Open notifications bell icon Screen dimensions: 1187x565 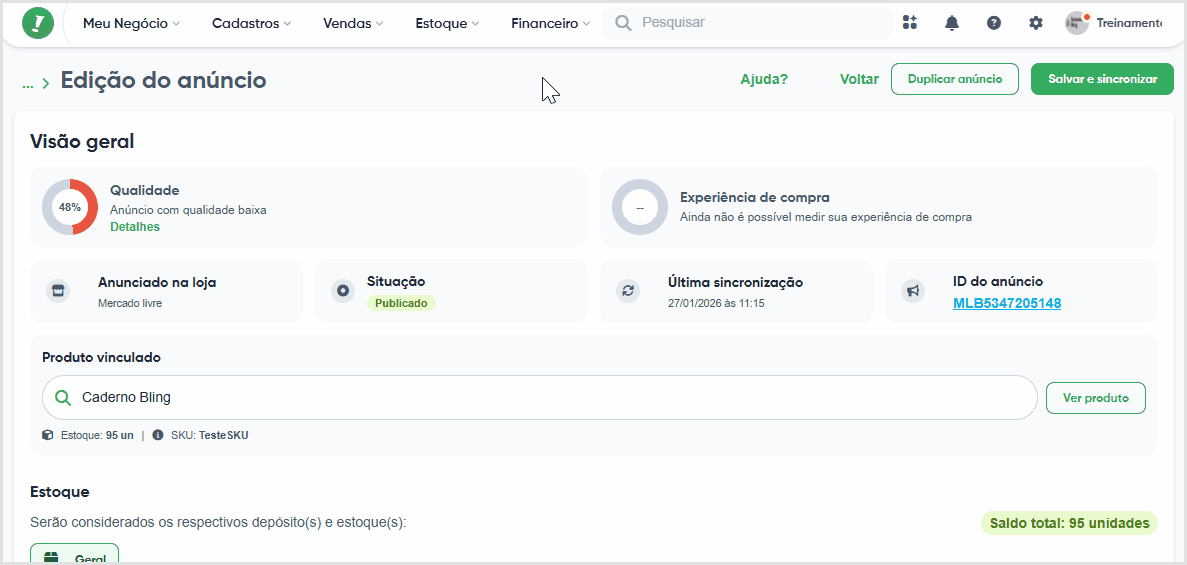coord(952,23)
